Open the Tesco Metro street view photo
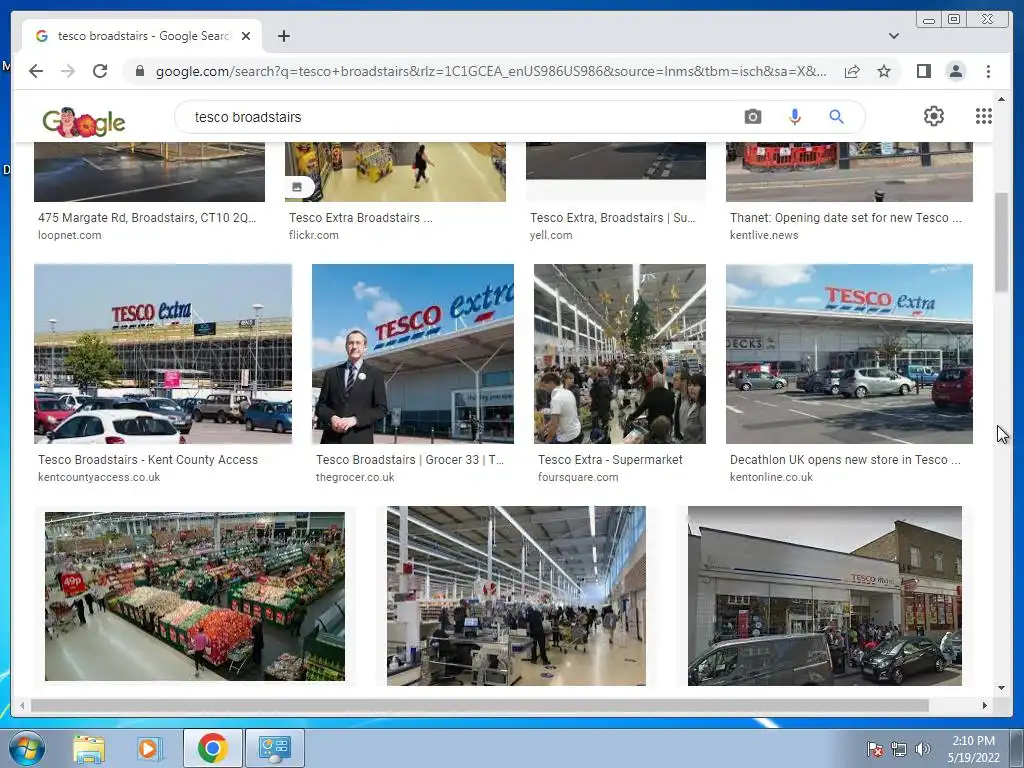 click(824, 596)
